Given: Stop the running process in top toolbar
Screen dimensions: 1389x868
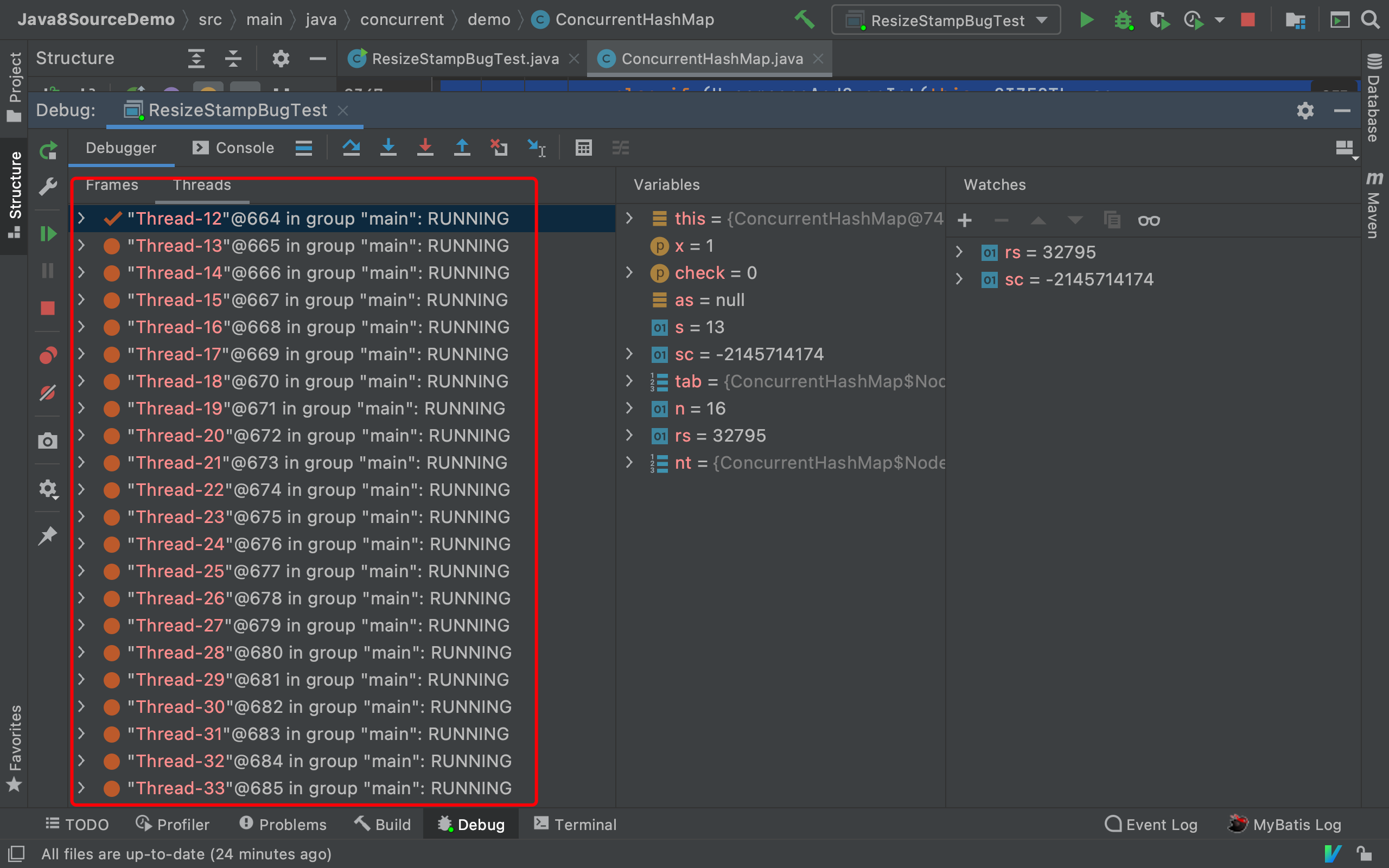Looking at the screenshot, I should coord(1247,20).
